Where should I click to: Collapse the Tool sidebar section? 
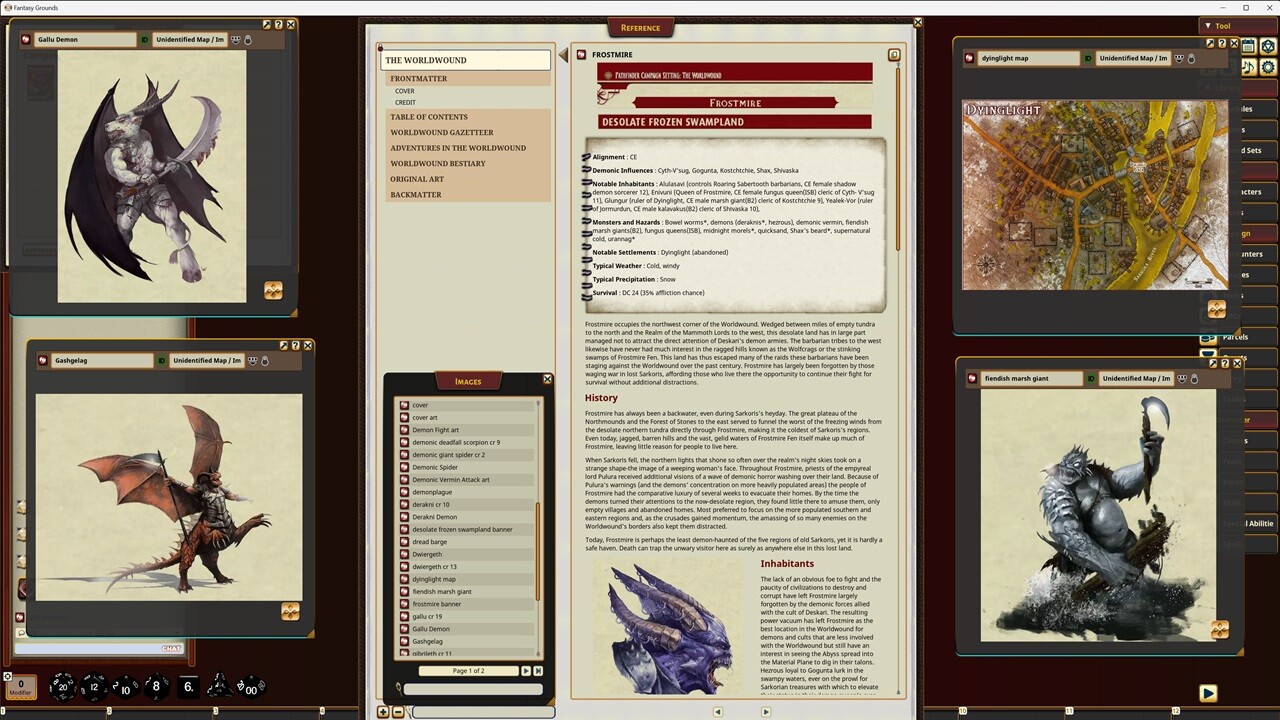pyautogui.click(x=1207, y=25)
